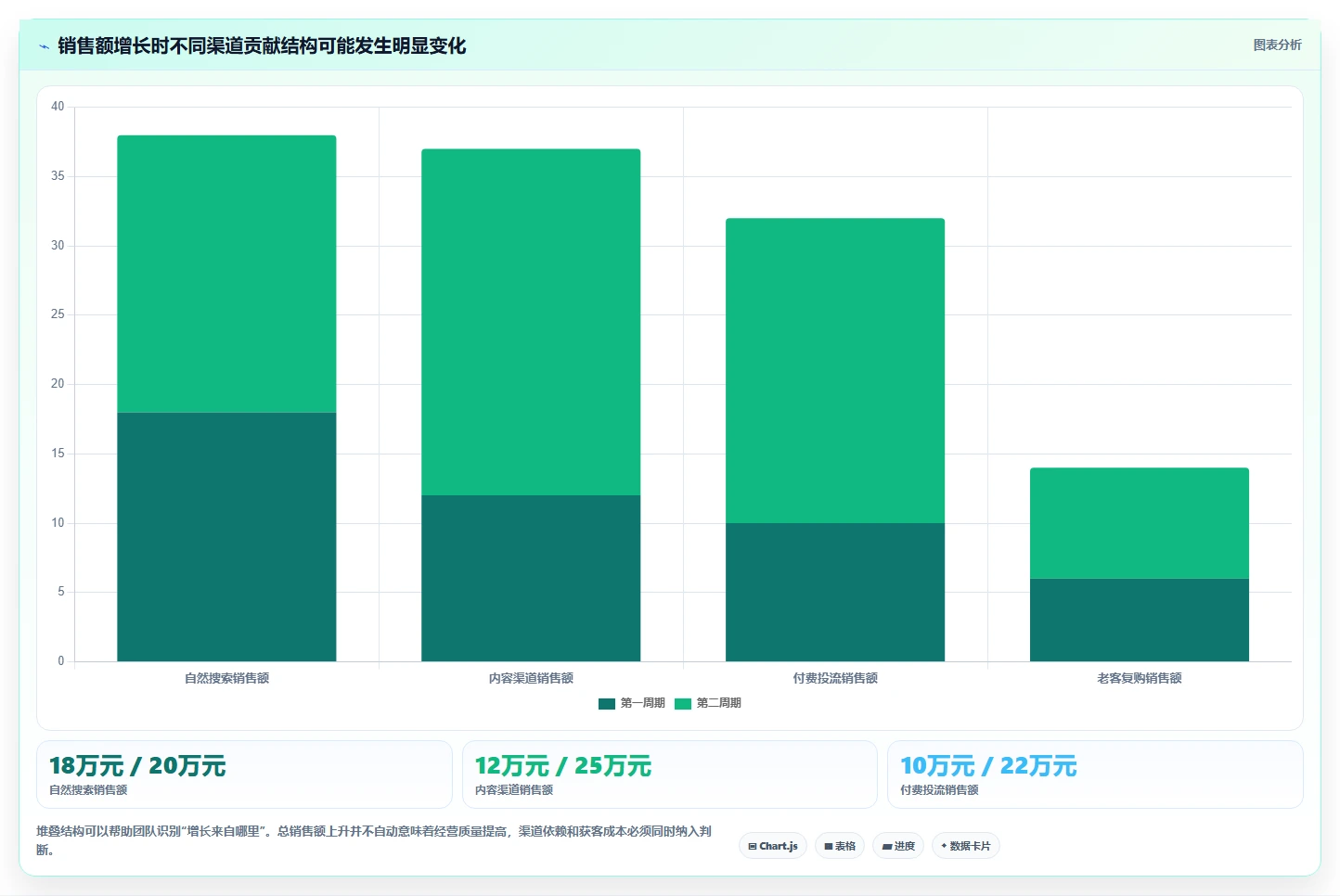1340x896 pixels.
Task: Click the chart title 销售额增长时不同渠道贡献结构
Action: tap(262, 45)
